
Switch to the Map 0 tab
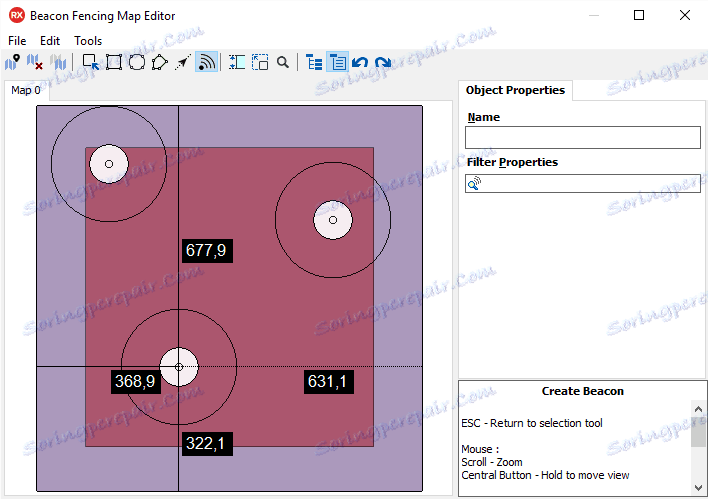tap(26, 90)
